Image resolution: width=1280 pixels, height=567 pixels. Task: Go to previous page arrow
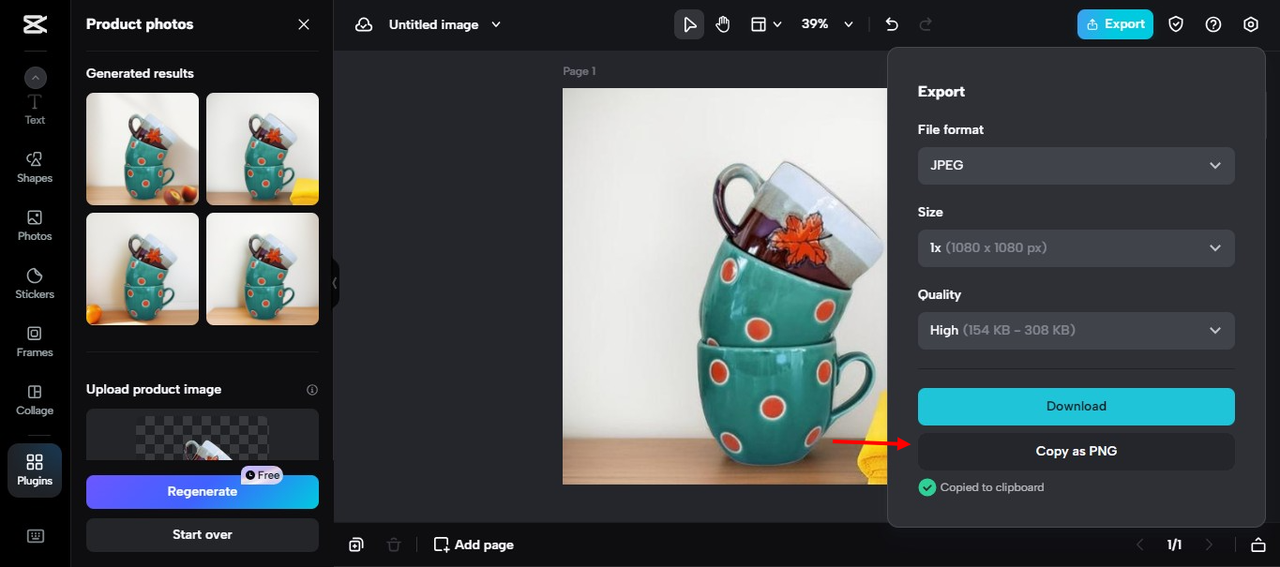coord(1140,545)
